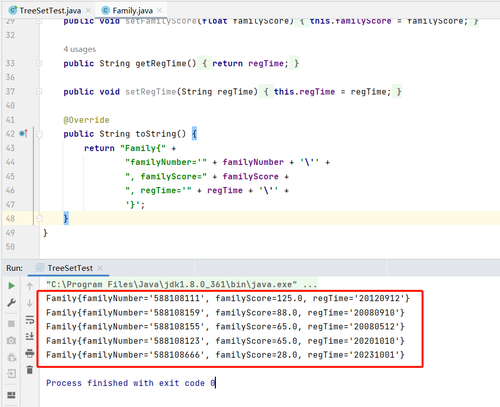Click familyNumber field on line 44

253,162
